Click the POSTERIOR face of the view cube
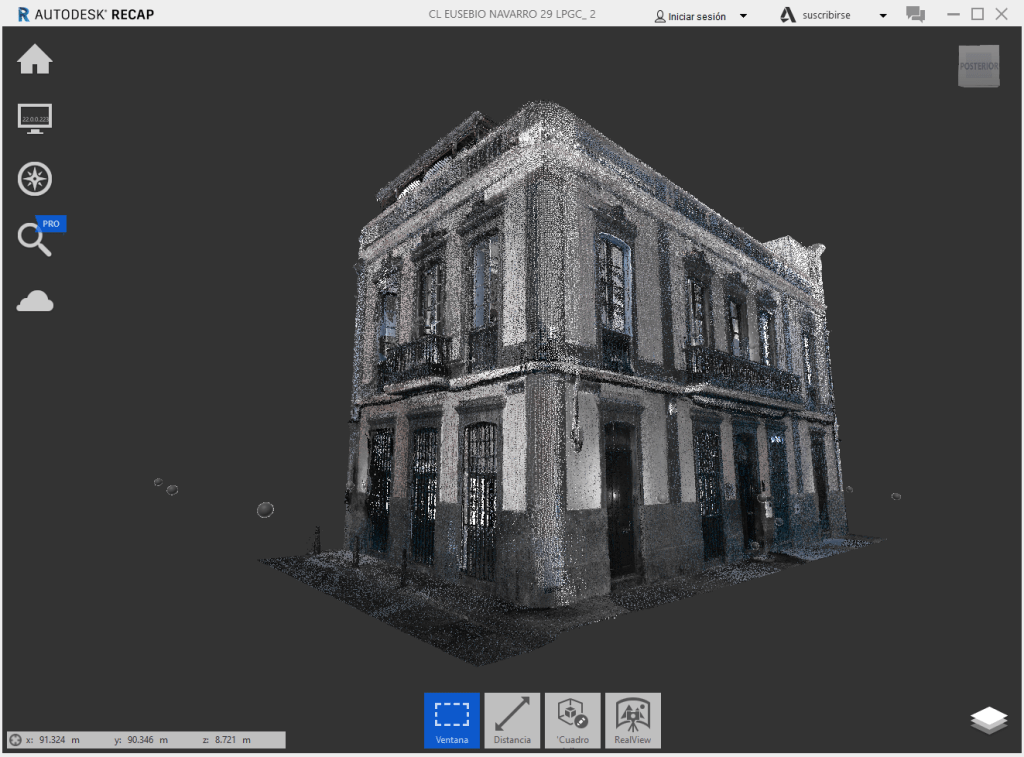 click(x=979, y=67)
